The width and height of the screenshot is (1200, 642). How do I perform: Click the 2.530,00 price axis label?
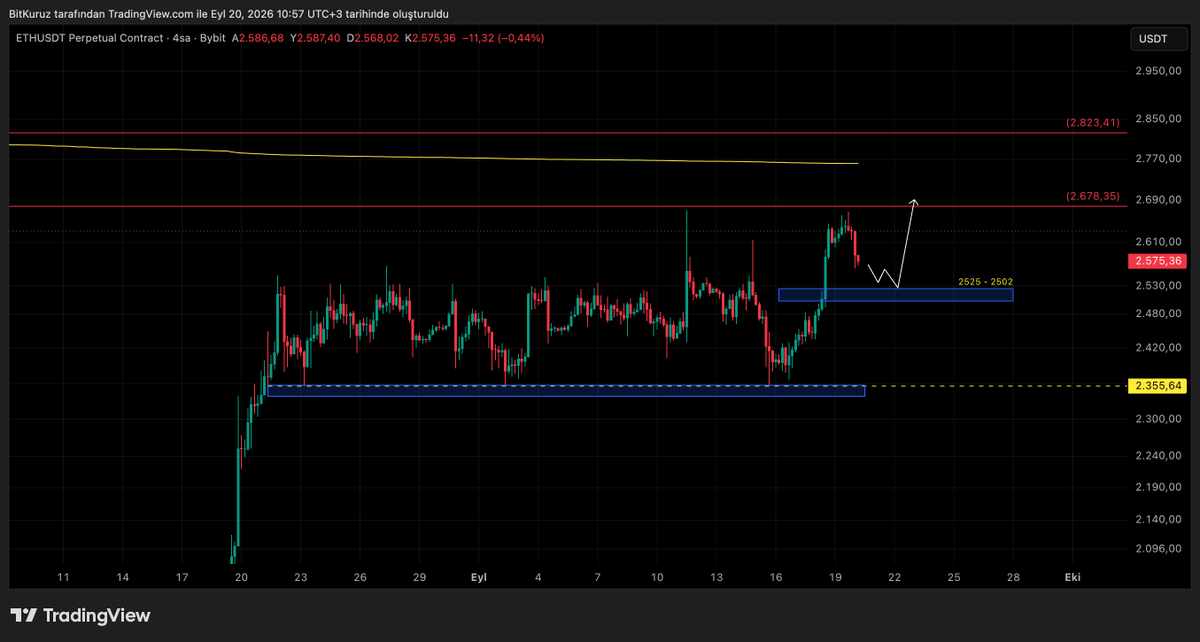click(x=1158, y=286)
